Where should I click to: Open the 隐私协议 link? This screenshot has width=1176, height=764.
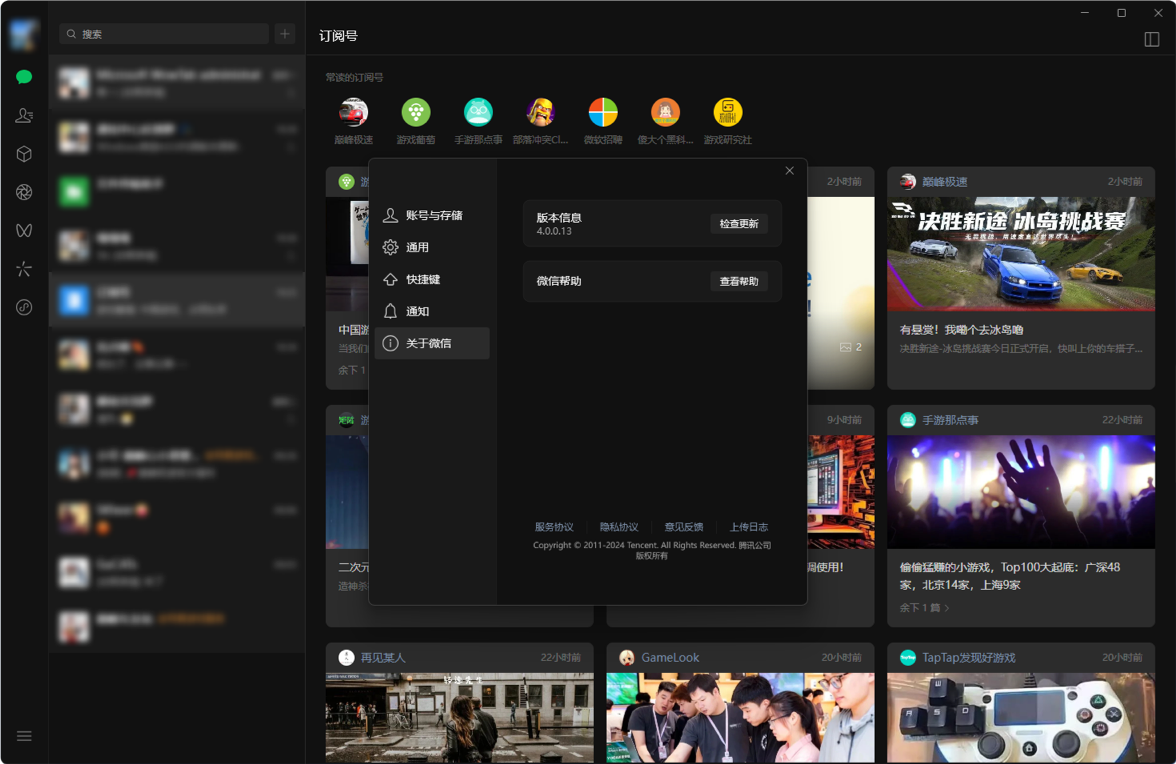coord(619,527)
